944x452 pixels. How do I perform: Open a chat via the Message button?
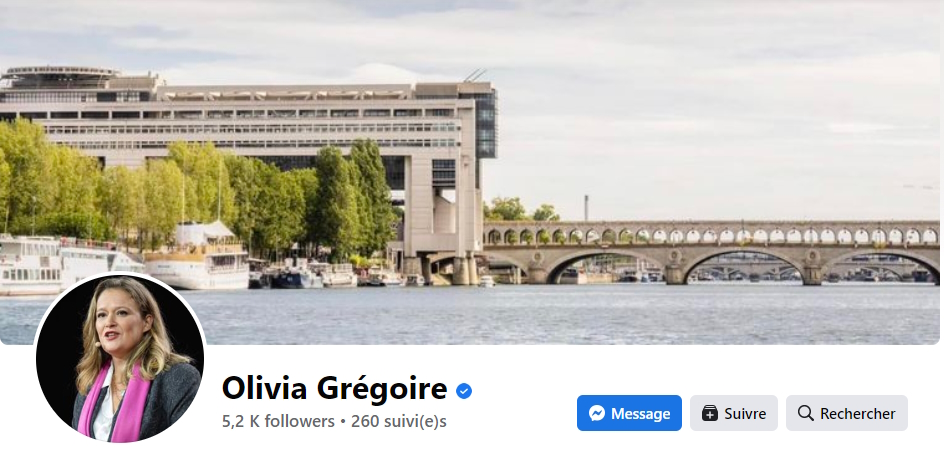[x=629, y=413]
